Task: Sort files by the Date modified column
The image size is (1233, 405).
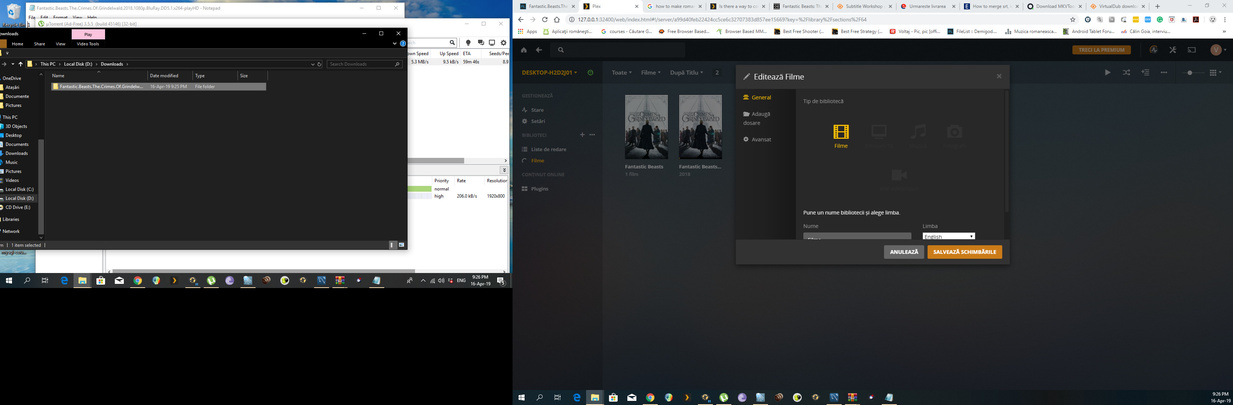Action: point(170,75)
